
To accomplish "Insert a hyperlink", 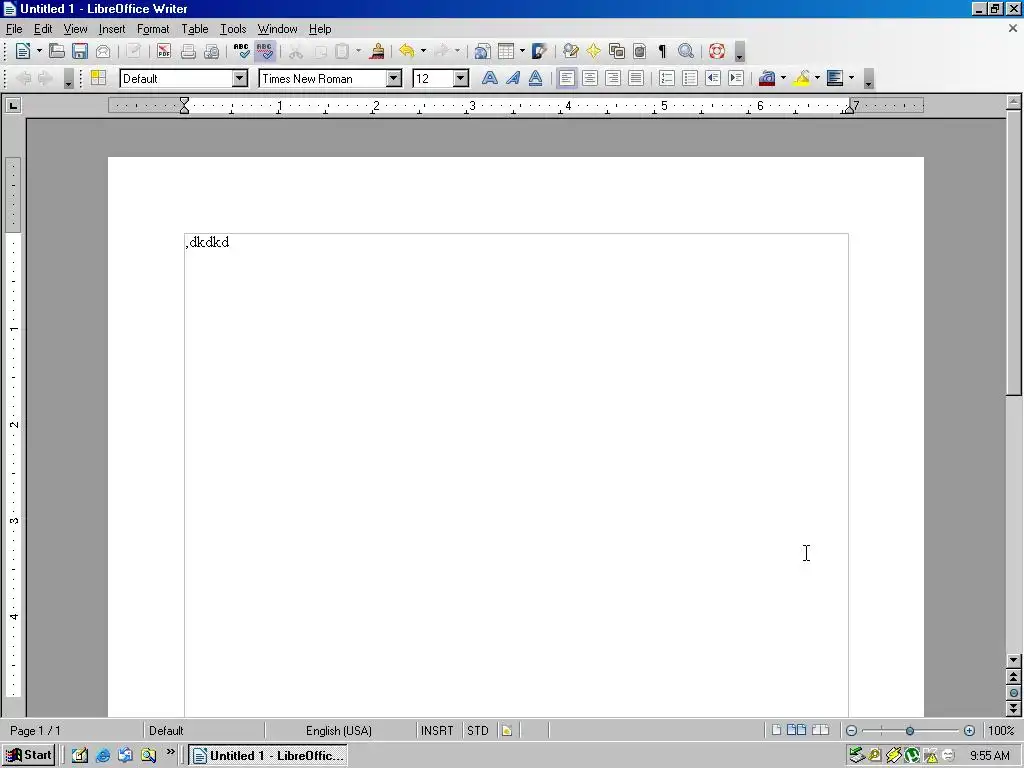I will [482, 51].
